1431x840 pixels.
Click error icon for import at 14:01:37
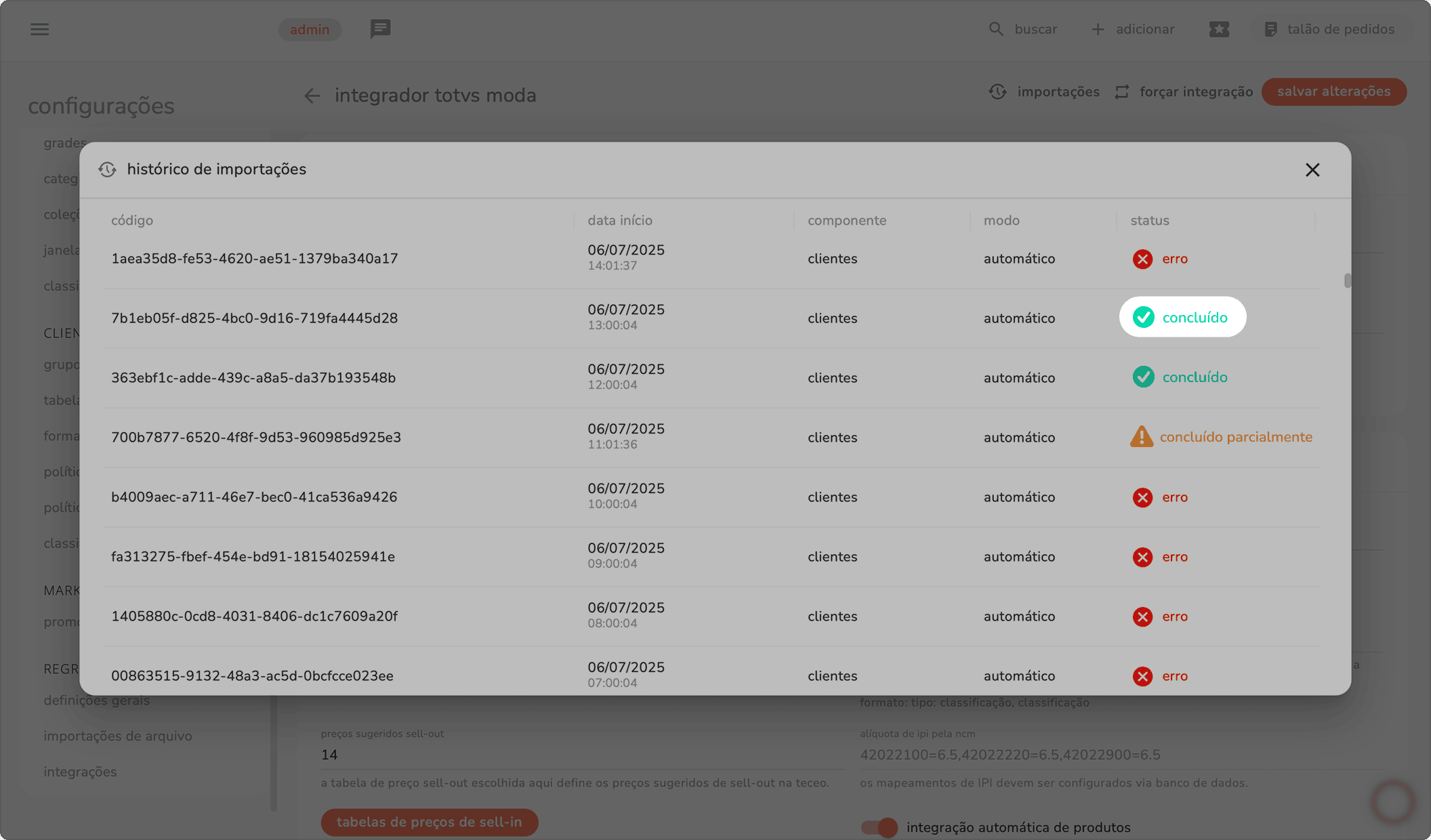tap(1142, 259)
